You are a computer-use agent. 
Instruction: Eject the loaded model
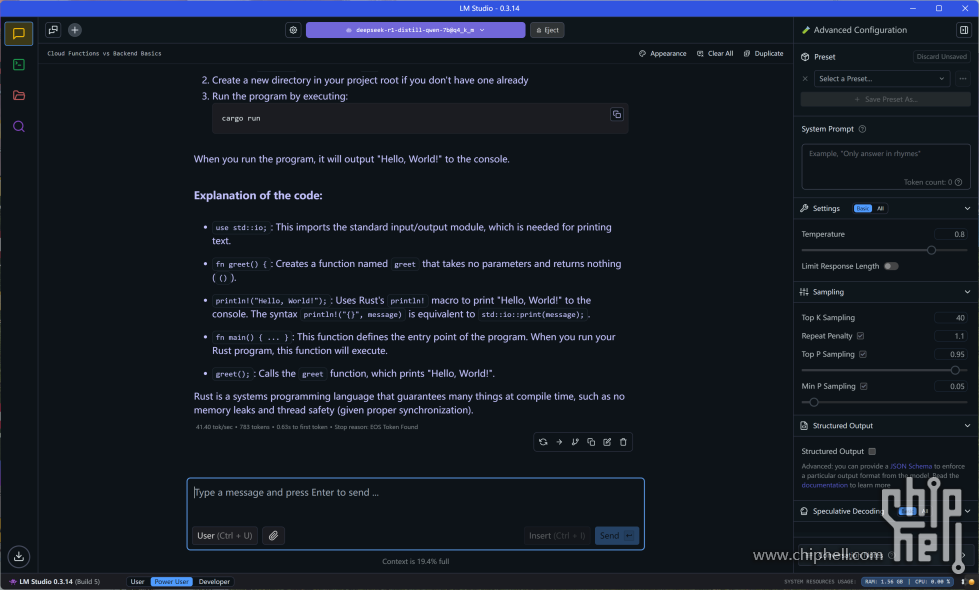point(548,30)
